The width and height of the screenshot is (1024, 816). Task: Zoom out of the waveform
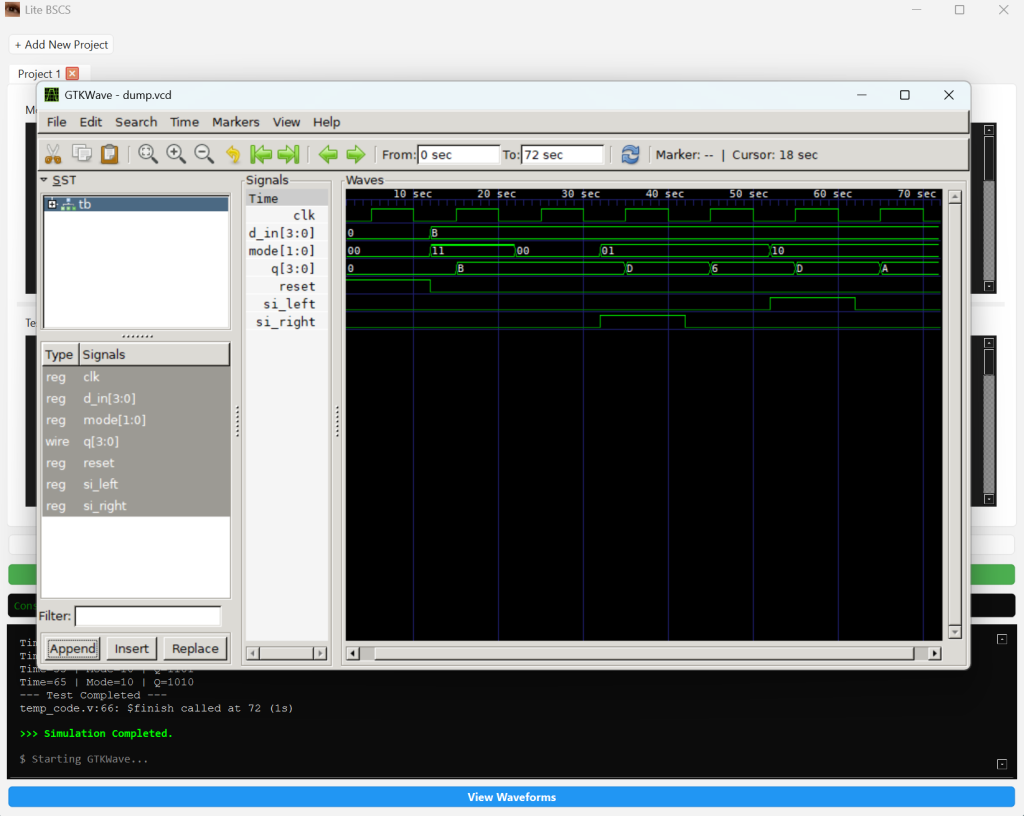coord(204,154)
